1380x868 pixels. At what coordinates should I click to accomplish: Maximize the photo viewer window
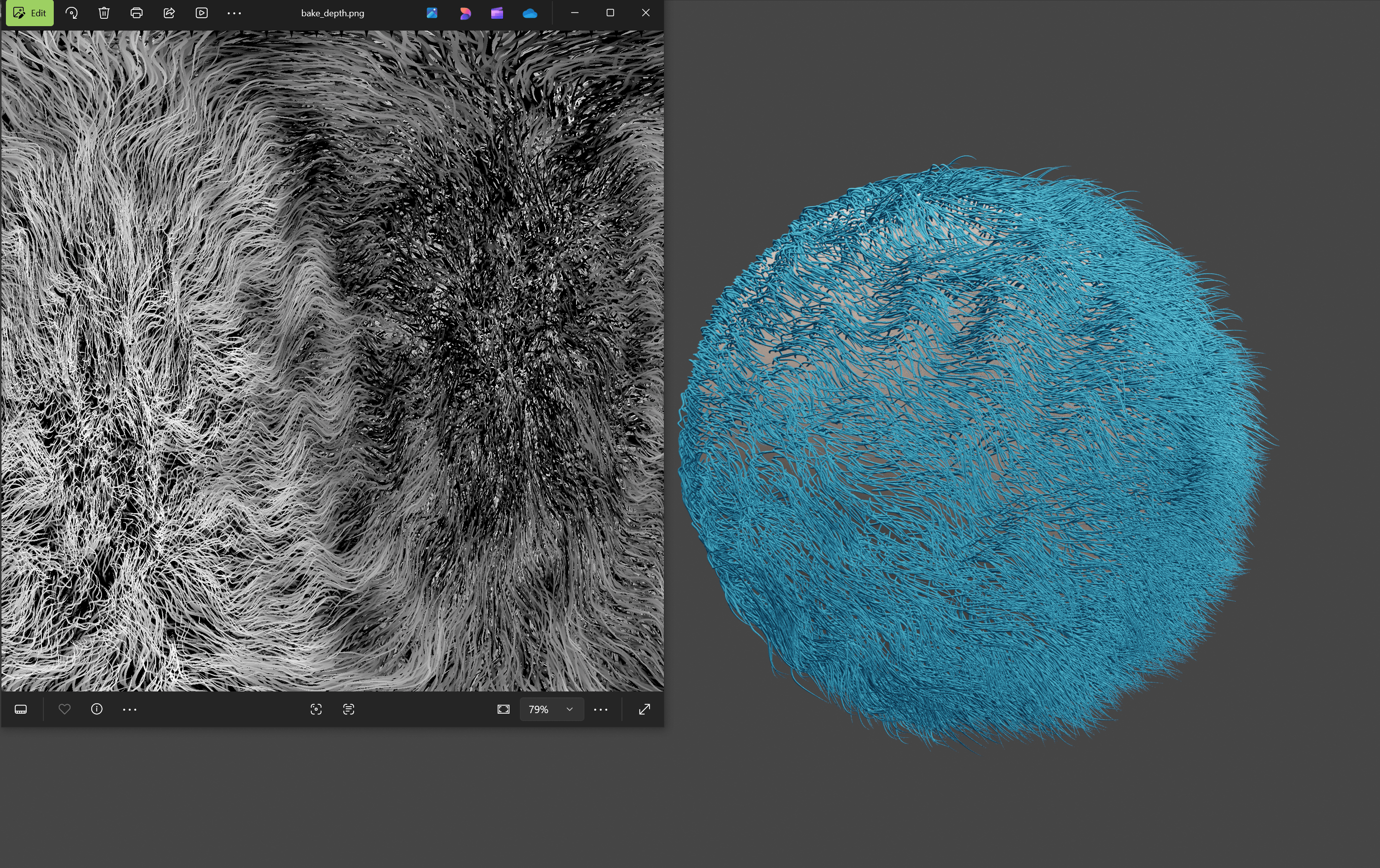point(610,13)
